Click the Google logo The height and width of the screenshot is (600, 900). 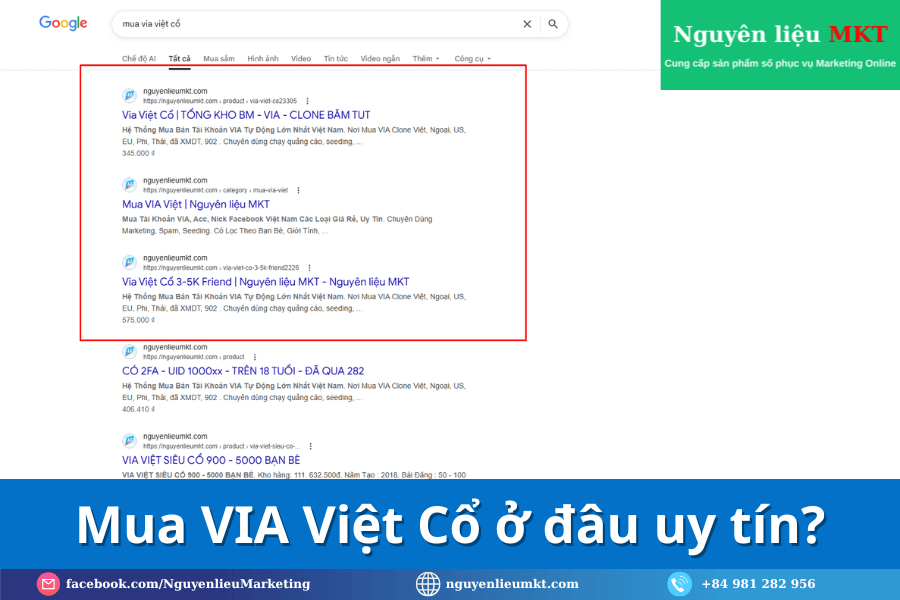point(63,23)
